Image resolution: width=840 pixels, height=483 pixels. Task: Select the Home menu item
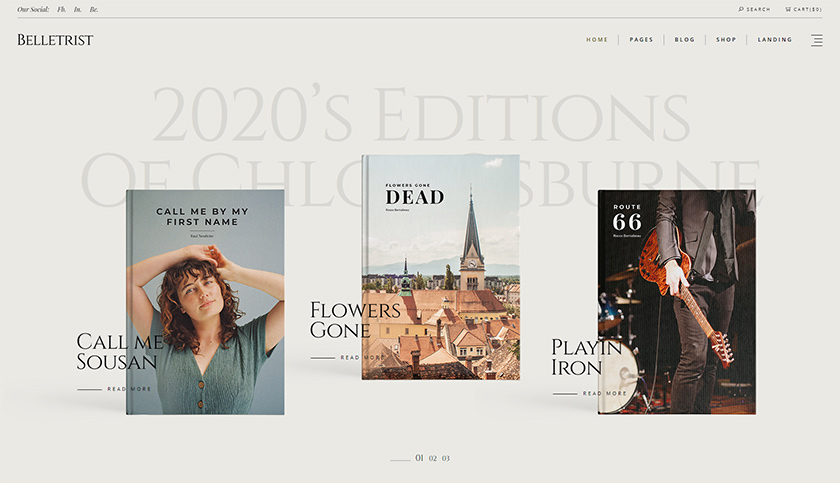coord(597,40)
